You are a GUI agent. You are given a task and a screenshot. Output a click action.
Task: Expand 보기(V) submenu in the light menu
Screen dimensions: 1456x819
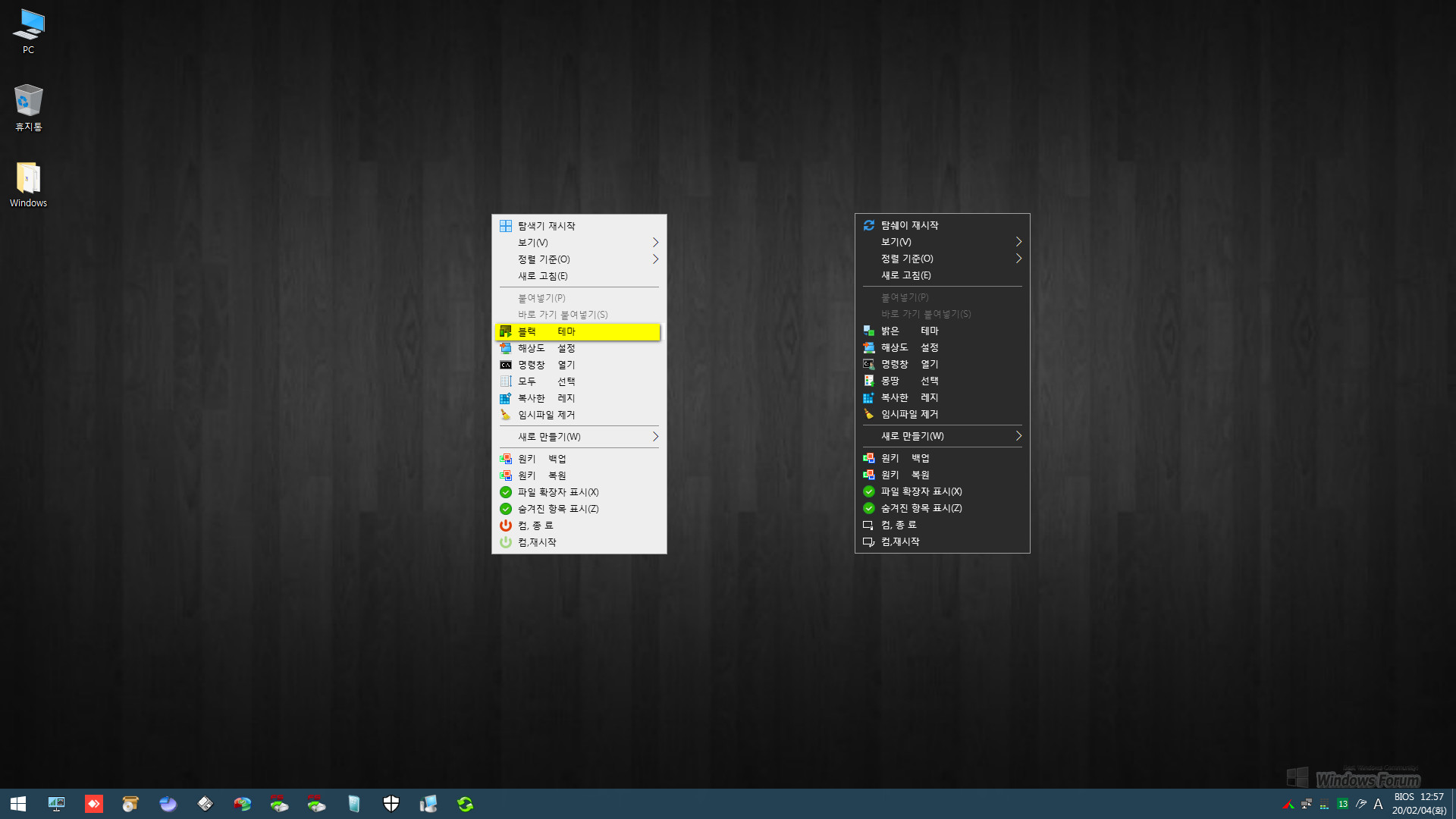click(579, 243)
